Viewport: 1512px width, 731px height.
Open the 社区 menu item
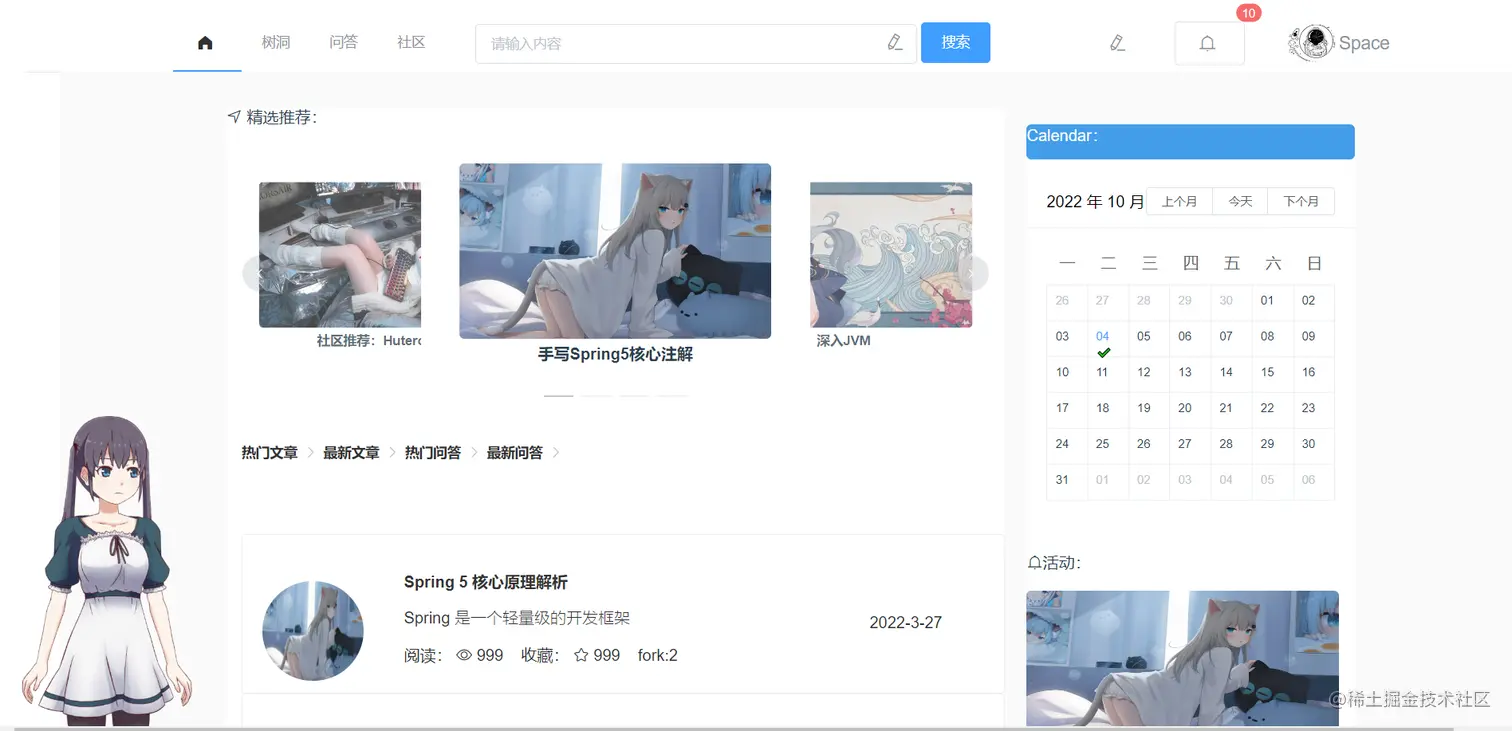pyautogui.click(x=410, y=42)
